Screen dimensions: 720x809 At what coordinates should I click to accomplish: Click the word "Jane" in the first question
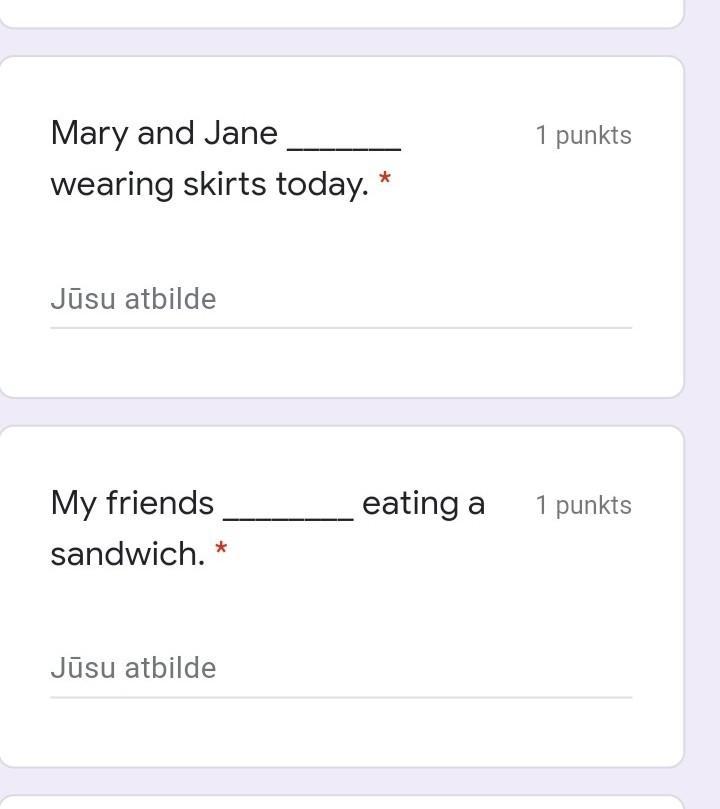[241, 134]
